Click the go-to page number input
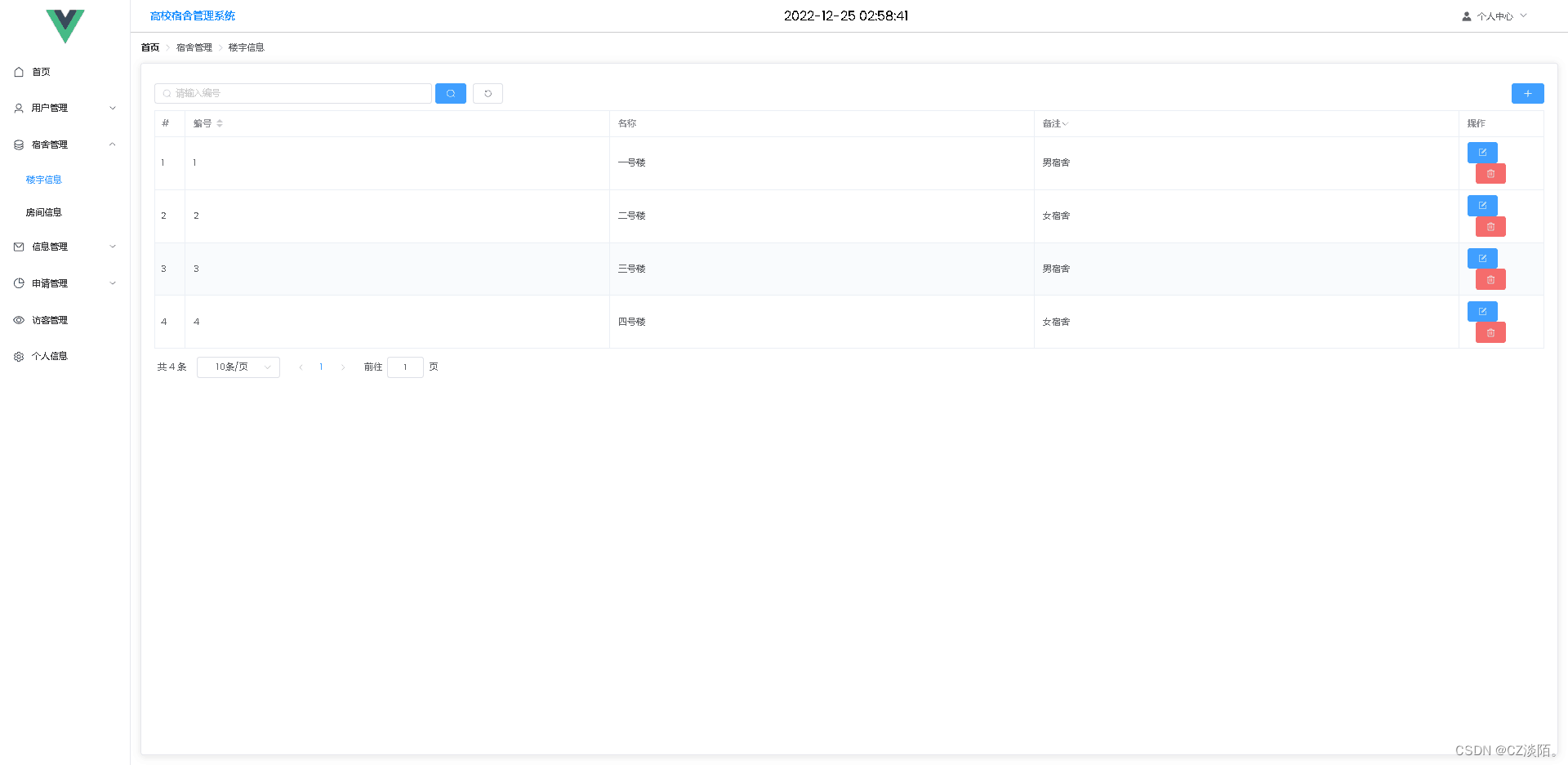Image resolution: width=1568 pixels, height=765 pixels. pyautogui.click(x=405, y=367)
